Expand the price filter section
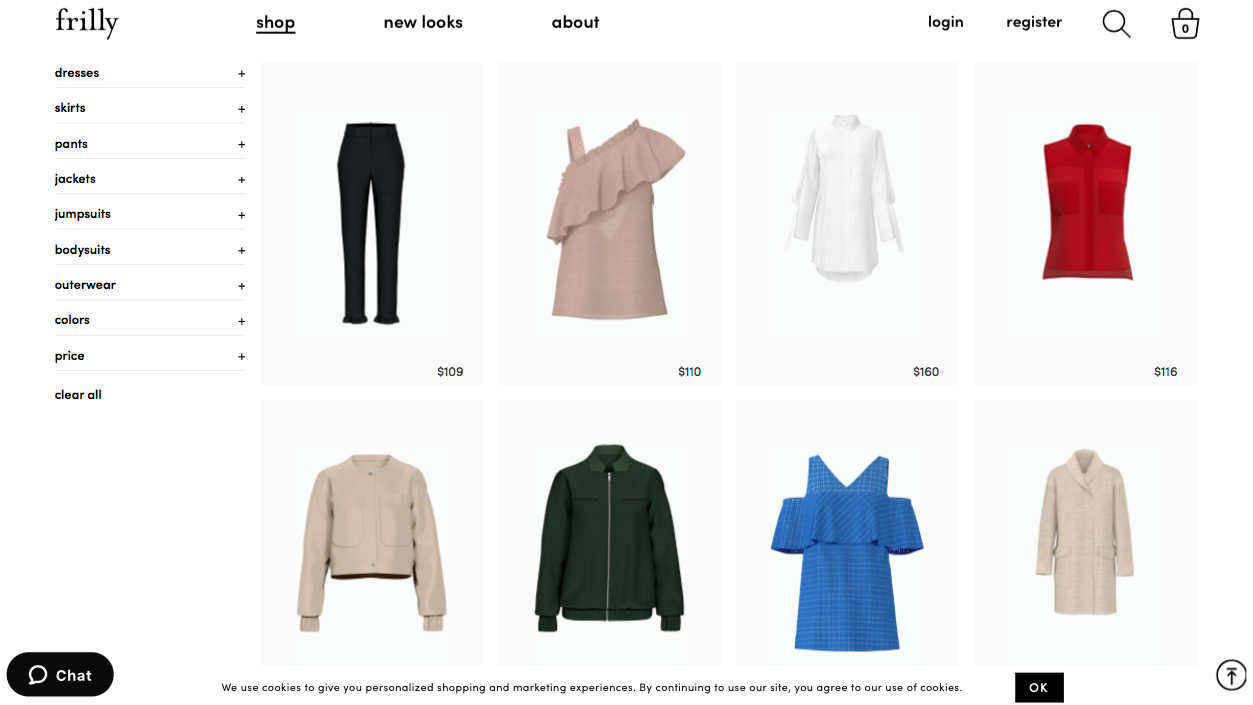 (x=150, y=356)
